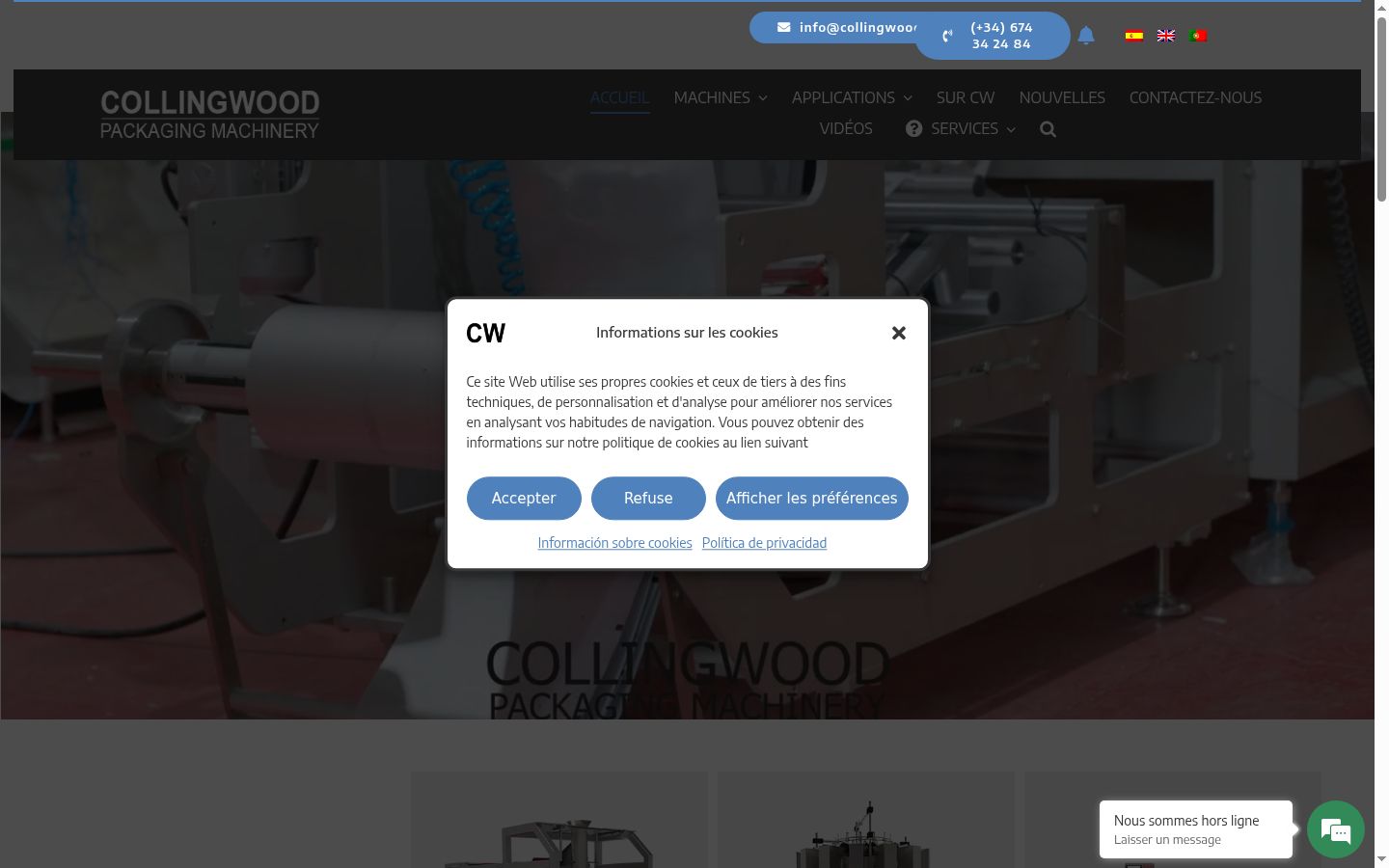Click Afficher les préférences button

point(811,498)
